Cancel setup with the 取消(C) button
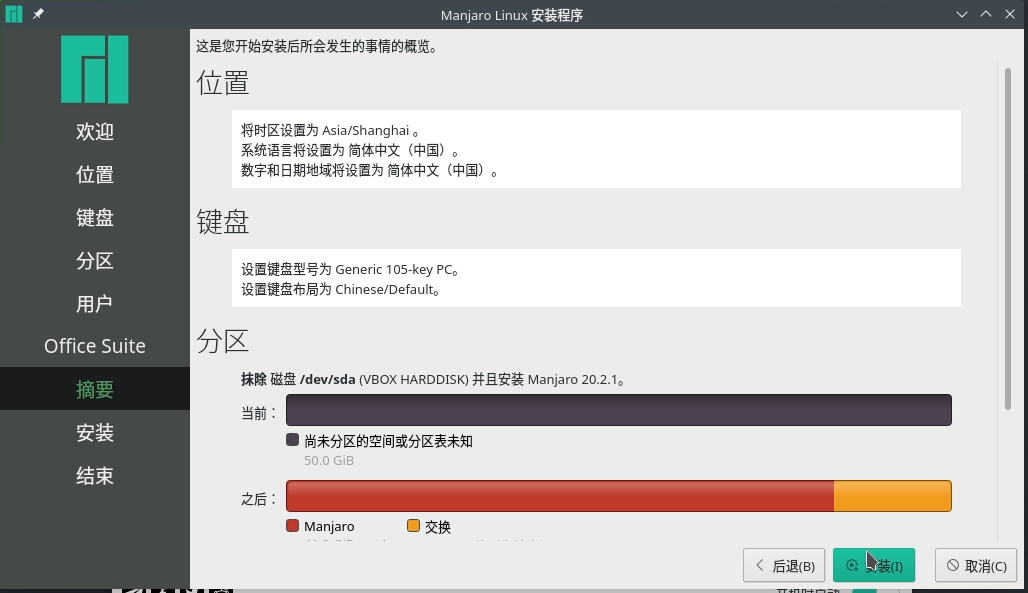This screenshot has width=1028, height=593. point(976,565)
